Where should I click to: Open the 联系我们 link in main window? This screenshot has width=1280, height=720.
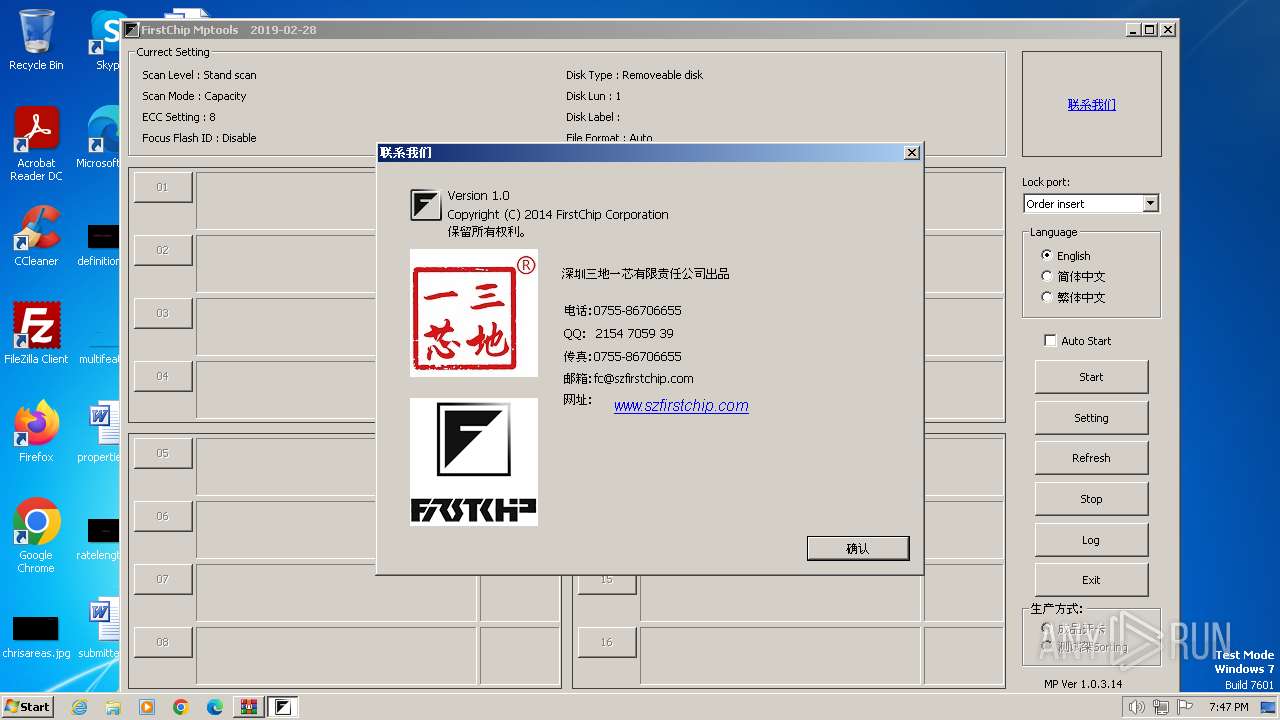click(1091, 104)
